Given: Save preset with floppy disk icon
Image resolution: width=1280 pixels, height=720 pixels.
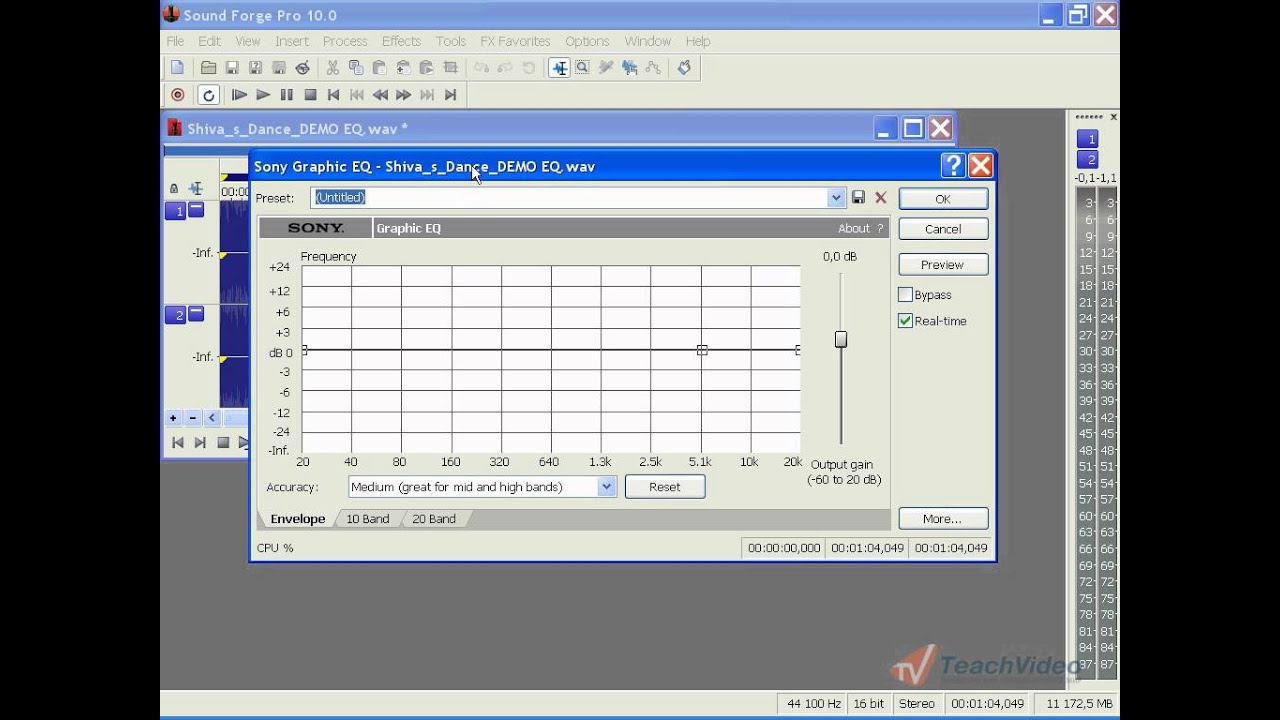Looking at the screenshot, I should 858,198.
